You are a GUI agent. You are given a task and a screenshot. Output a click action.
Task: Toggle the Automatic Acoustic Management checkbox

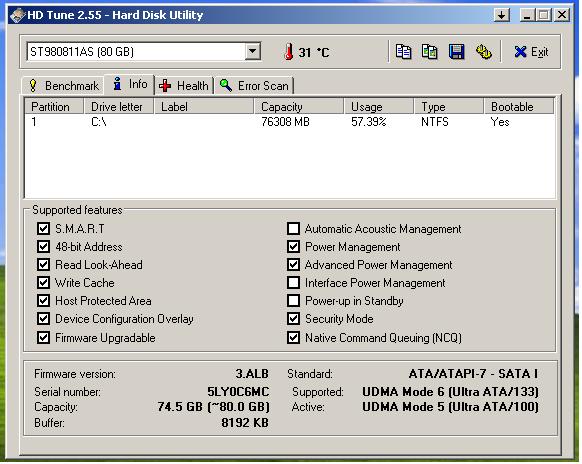click(293, 229)
